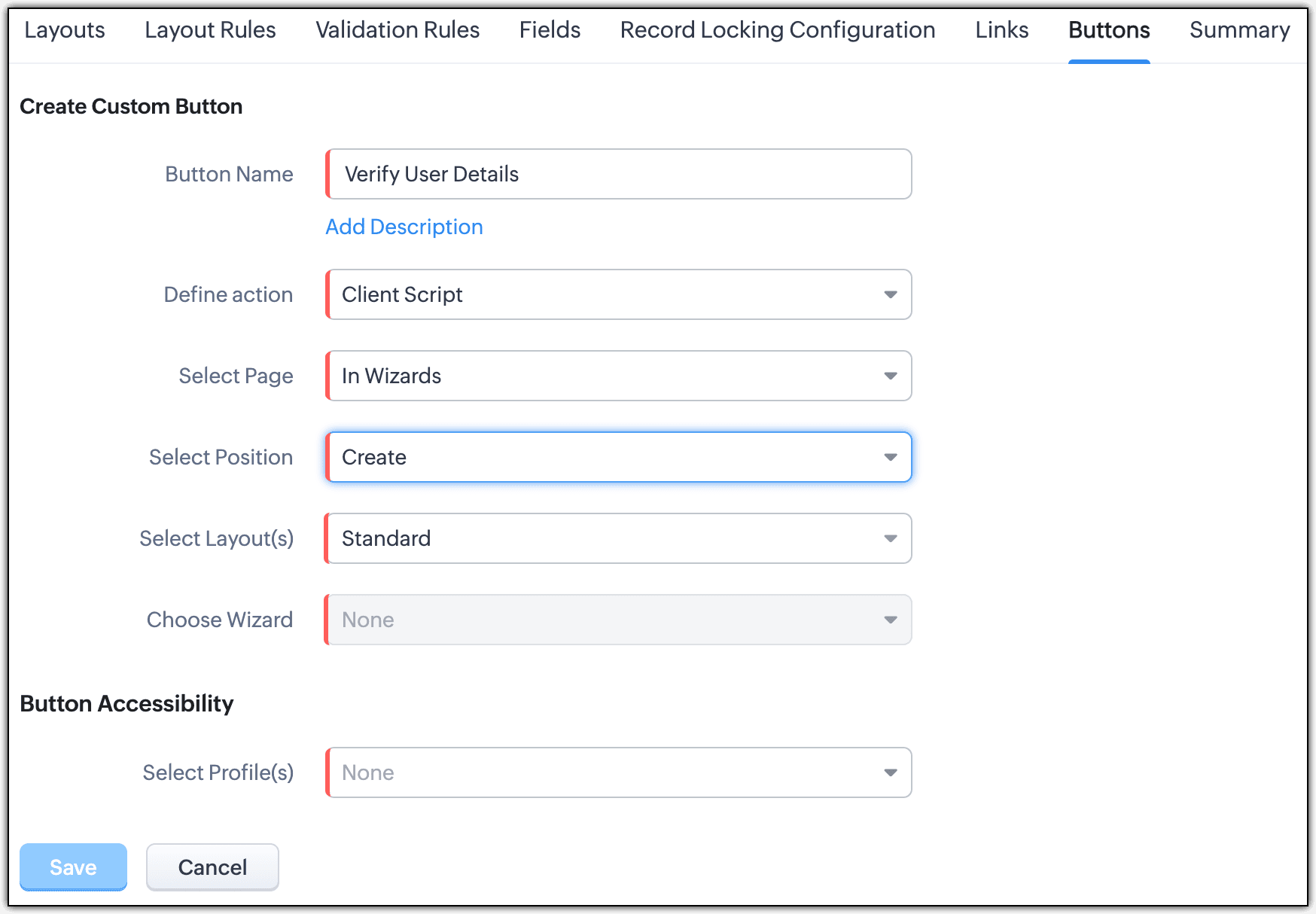1316x914 pixels.
Task: Switch to the Layout Rules tab
Action: point(210,30)
